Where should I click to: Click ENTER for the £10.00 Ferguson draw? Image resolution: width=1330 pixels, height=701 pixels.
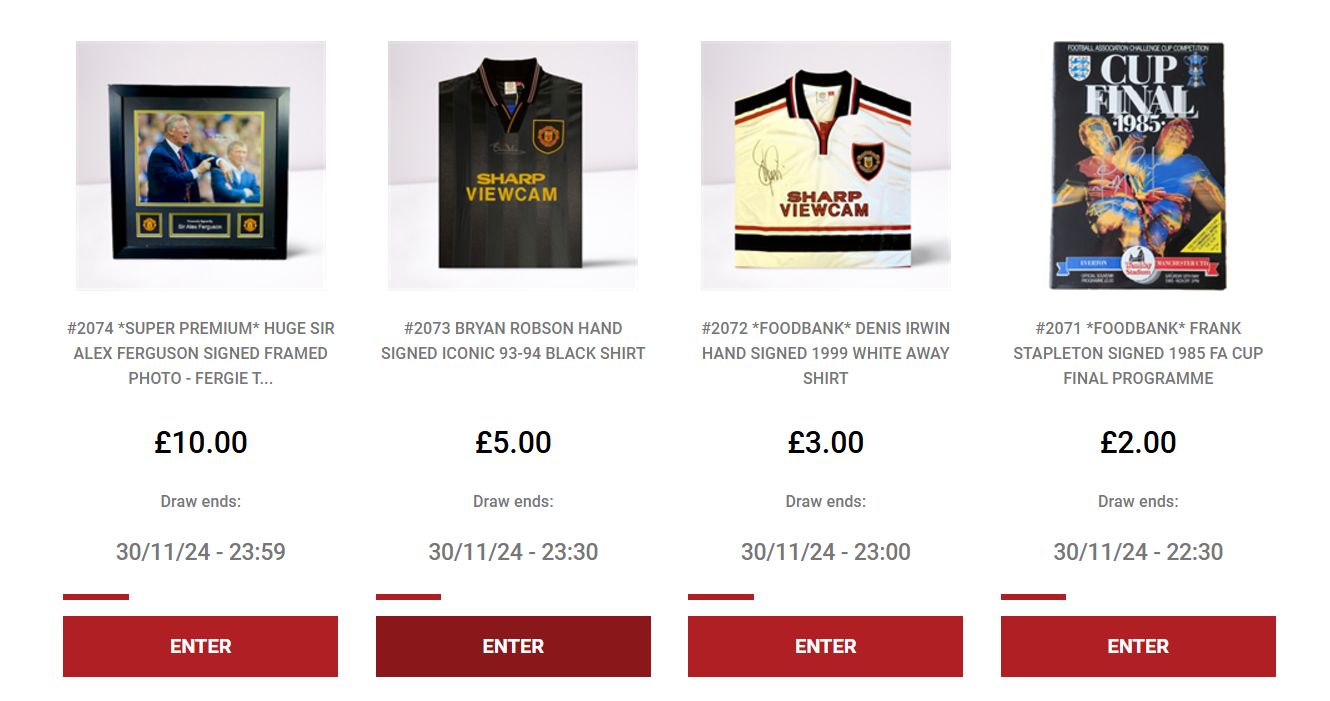[200, 646]
